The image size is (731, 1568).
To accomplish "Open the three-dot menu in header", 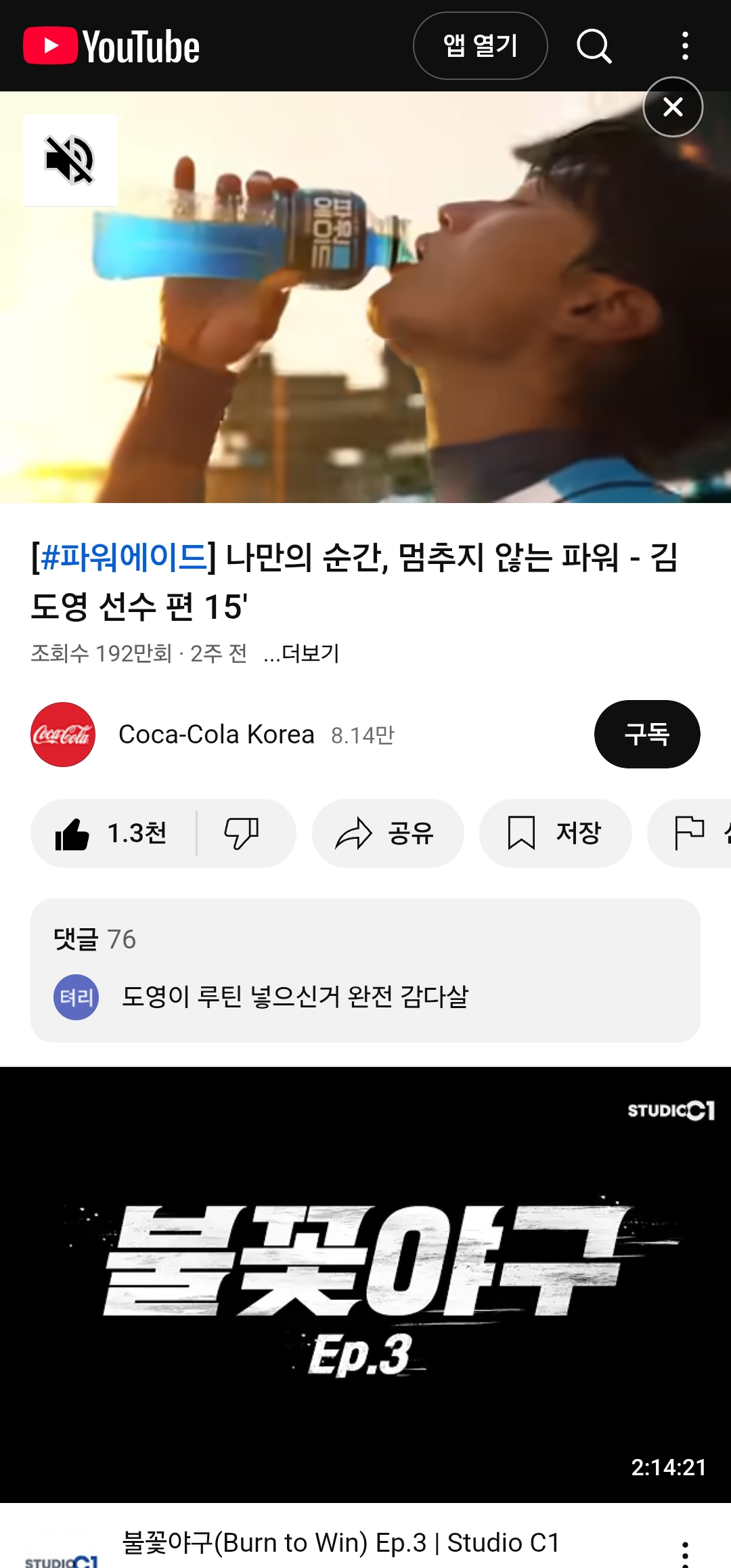I will coord(685,46).
